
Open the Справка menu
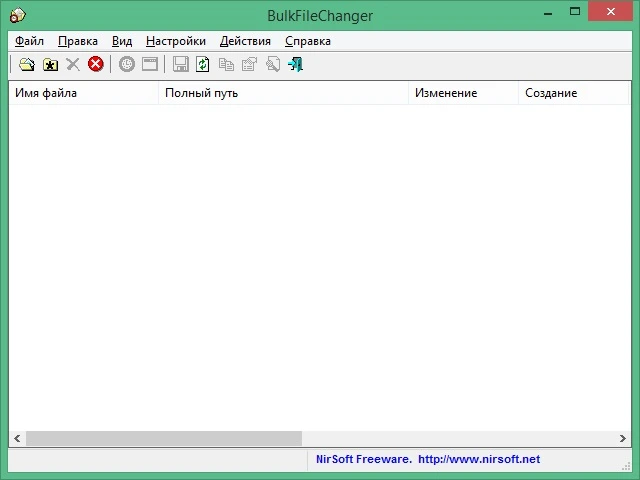point(308,41)
